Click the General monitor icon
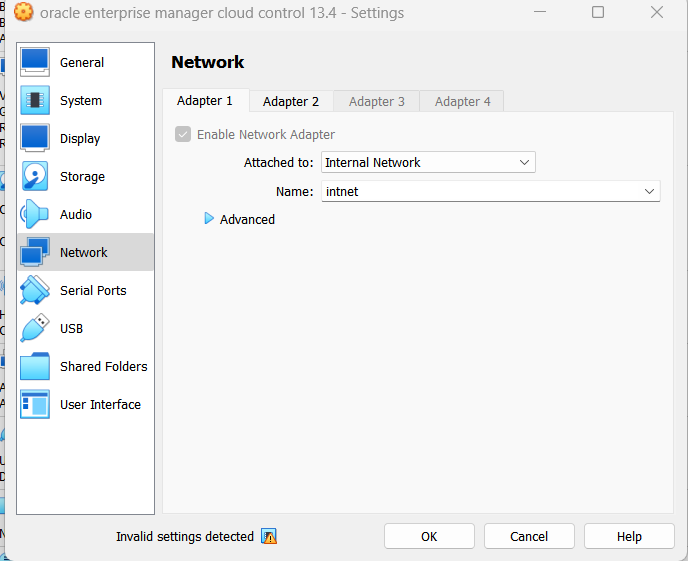Viewport: 688px width, 561px height. tap(35, 62)
